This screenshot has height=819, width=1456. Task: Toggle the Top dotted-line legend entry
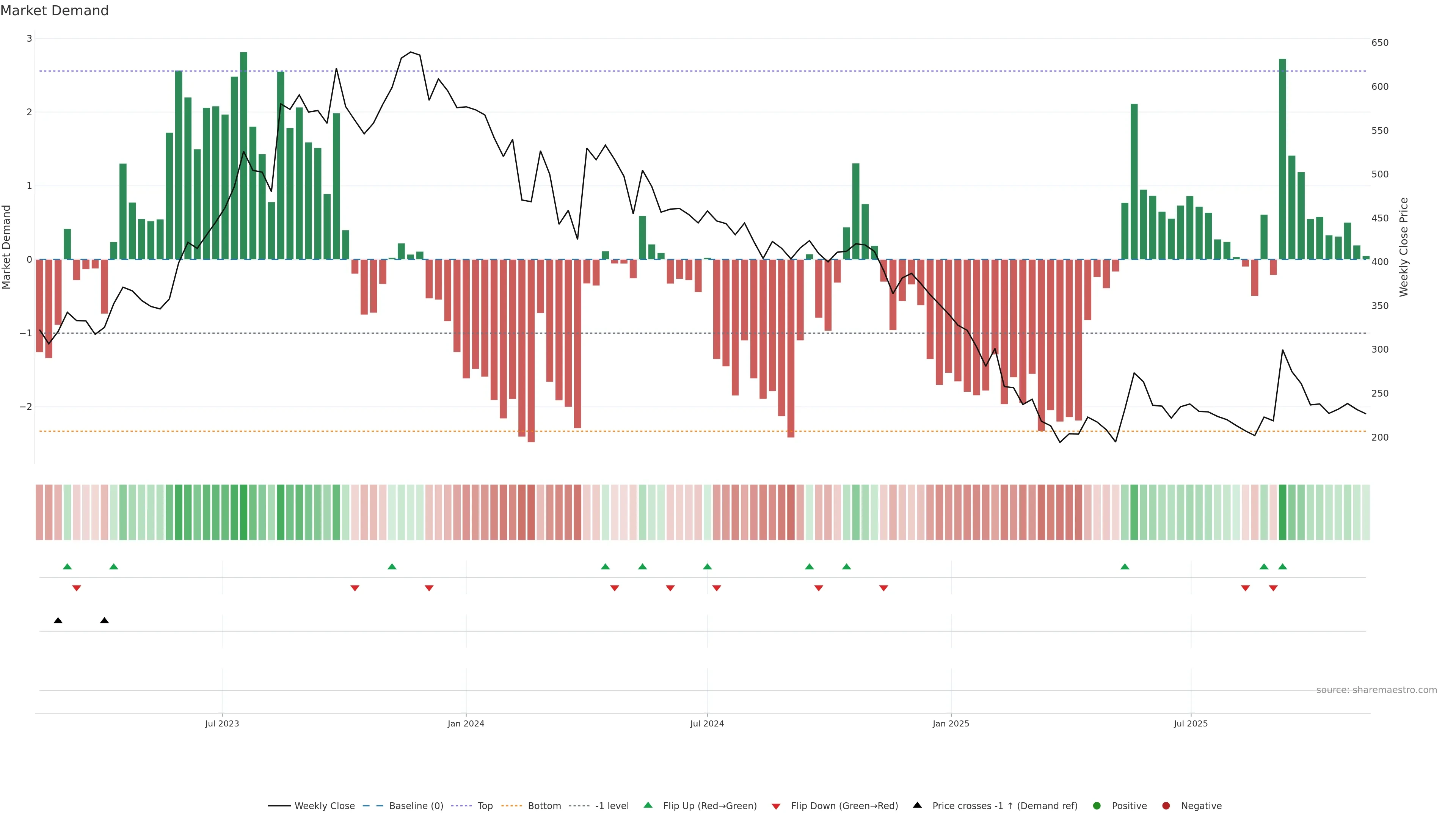point(485,805)
